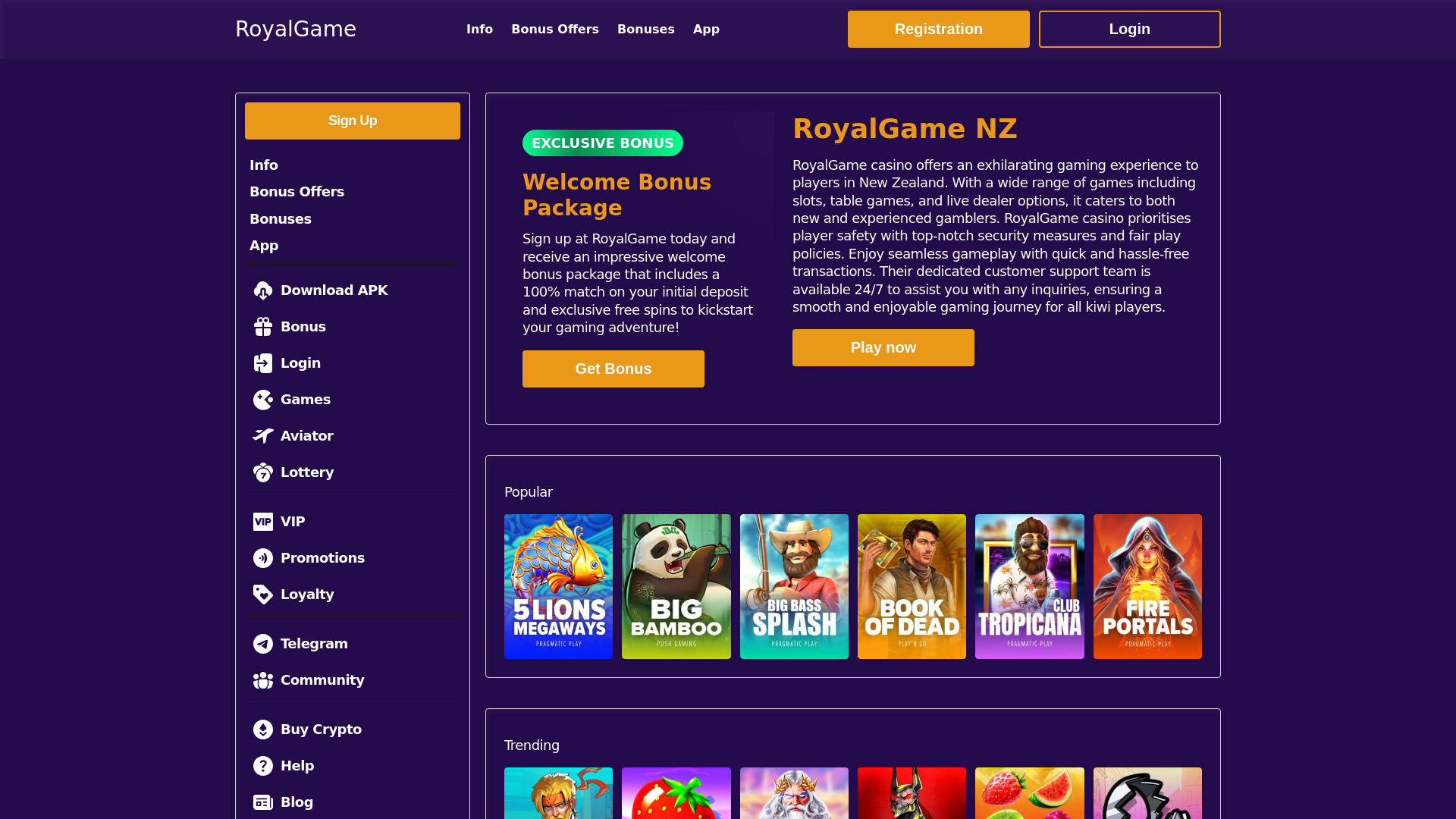Click the Bonus gift box icon

click(263, 327)
